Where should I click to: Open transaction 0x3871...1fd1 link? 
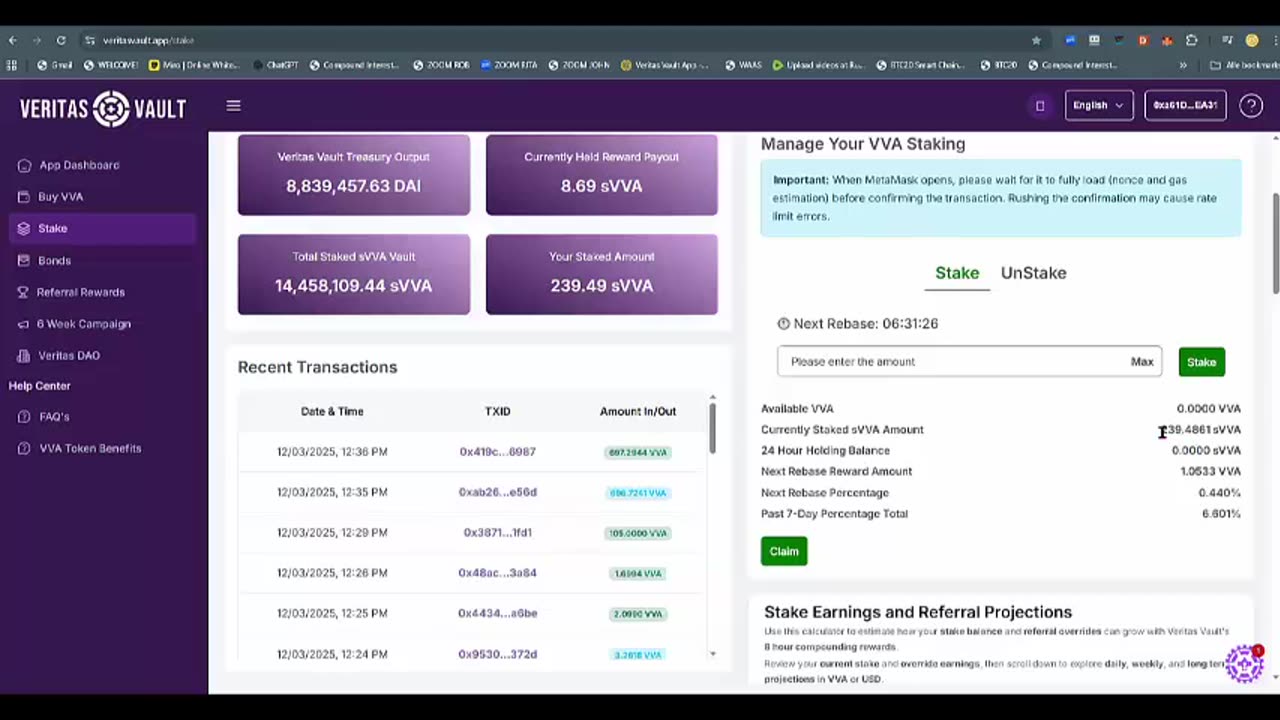tap(497, 533)
